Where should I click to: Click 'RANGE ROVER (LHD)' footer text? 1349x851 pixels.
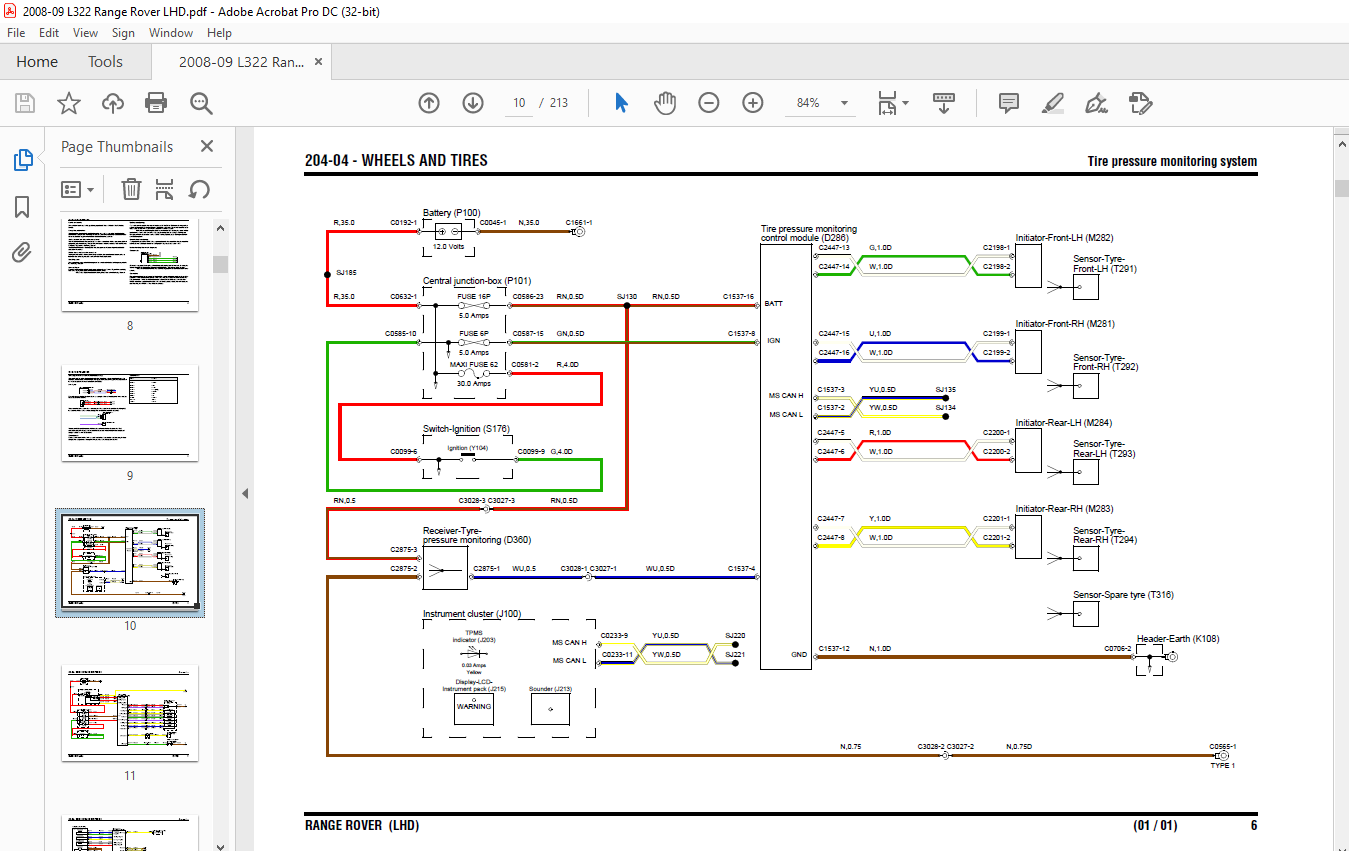click(362, 826)
